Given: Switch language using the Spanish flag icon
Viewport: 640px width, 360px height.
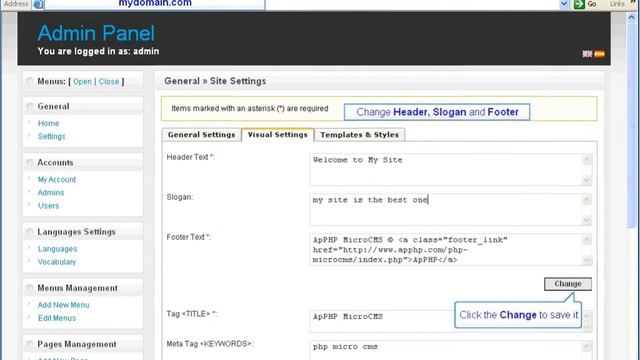Looking at the screenshot, I should click(600, 54).
